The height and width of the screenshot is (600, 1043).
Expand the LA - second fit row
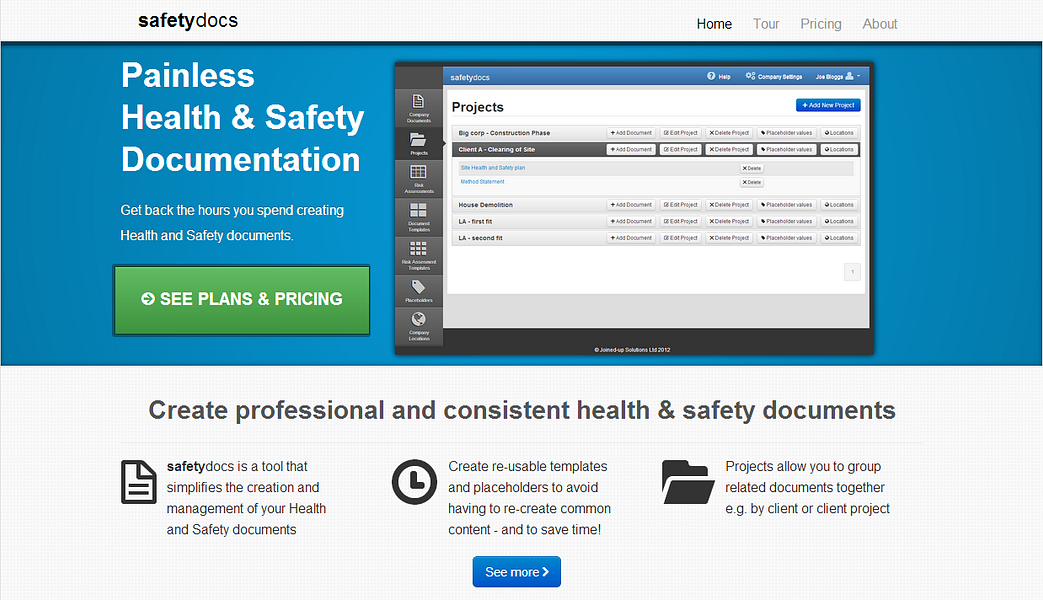(656, 238)
